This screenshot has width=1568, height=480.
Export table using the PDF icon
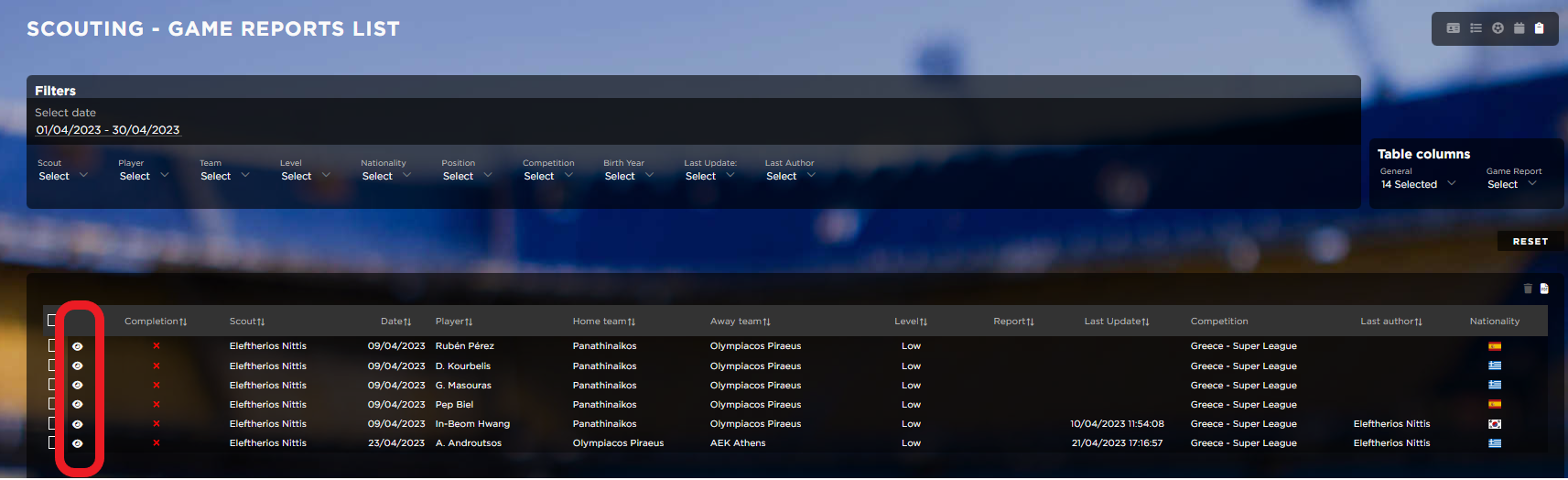coord(1544,289)
